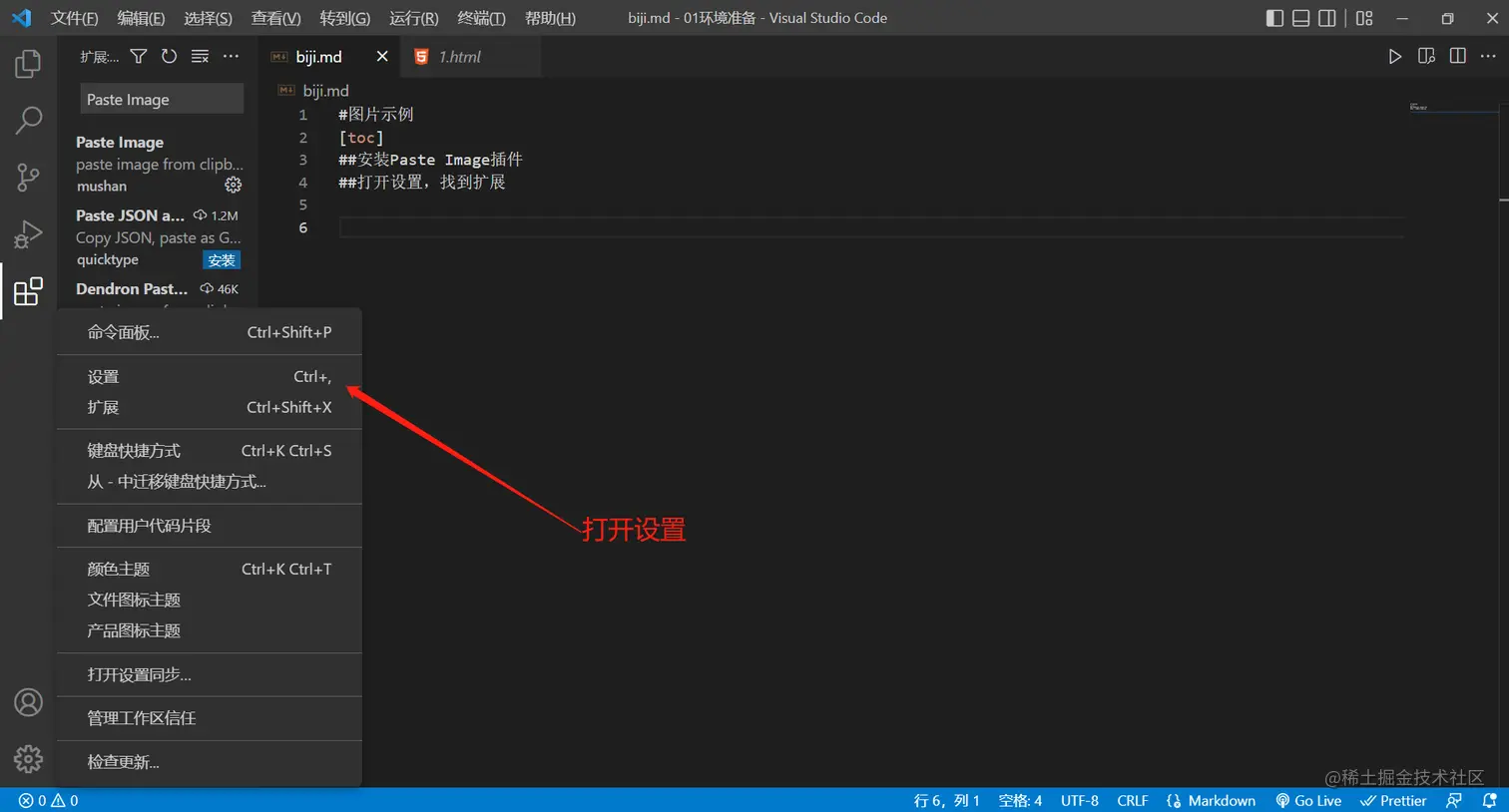
Task: Select 管理工作区信任 menu entry
Action: pyautogui.click(x=210, y=717)
